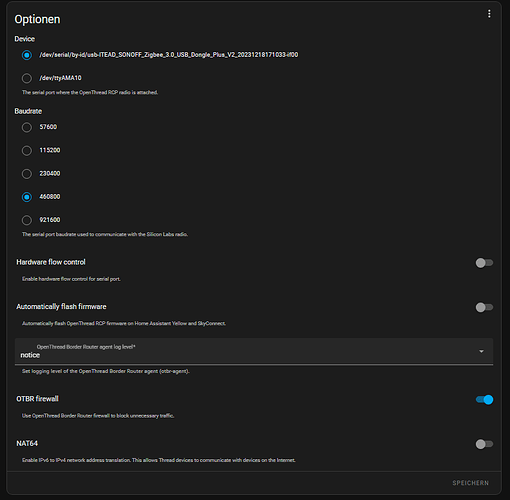This screenshot has height=500, width=510.
Task: Click the IPv6 to IPv4 translation description
Action: (x=159, y=460)
